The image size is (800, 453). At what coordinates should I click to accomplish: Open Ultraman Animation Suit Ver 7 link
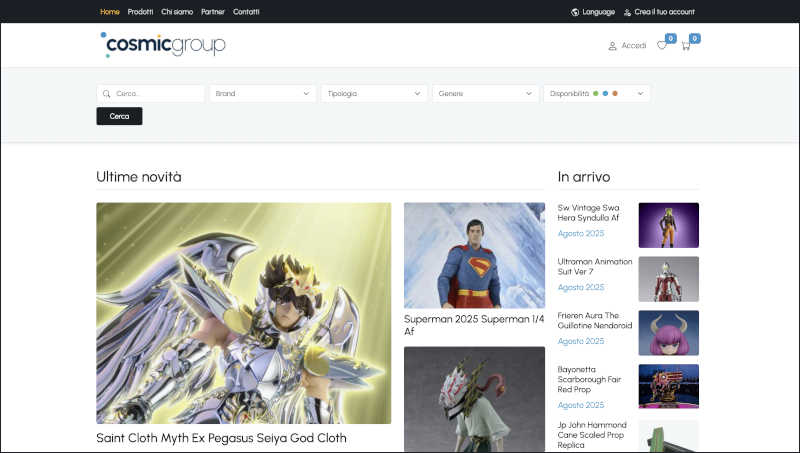595,266
